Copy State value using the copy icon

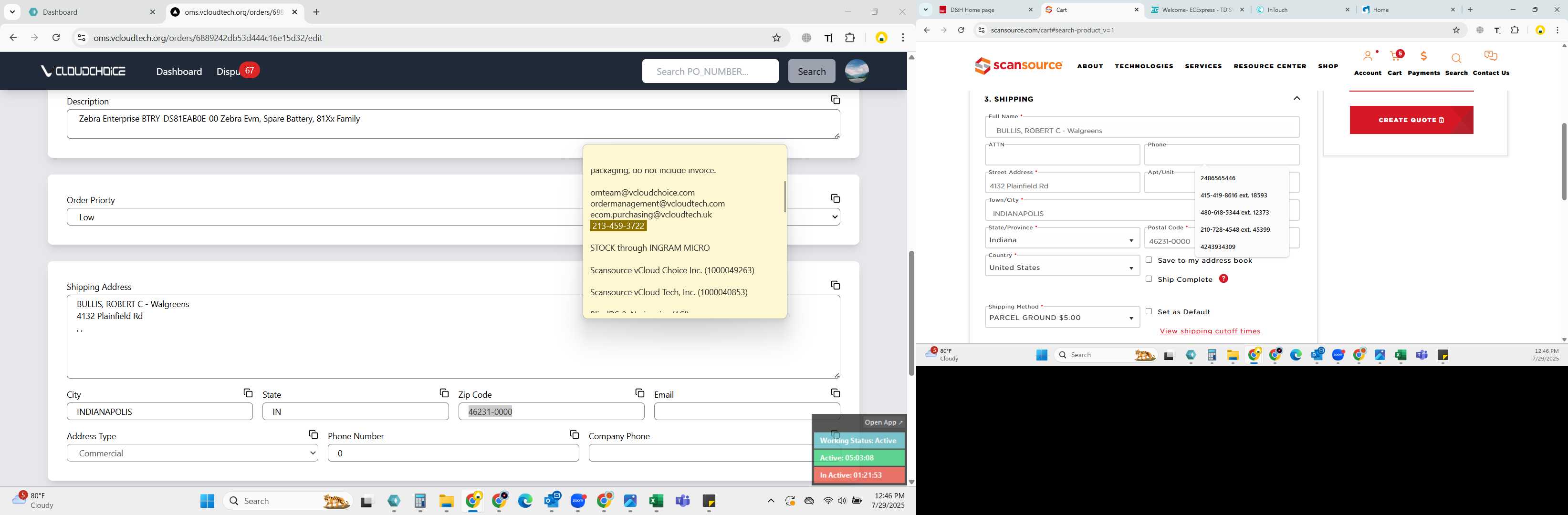point(444,393)
